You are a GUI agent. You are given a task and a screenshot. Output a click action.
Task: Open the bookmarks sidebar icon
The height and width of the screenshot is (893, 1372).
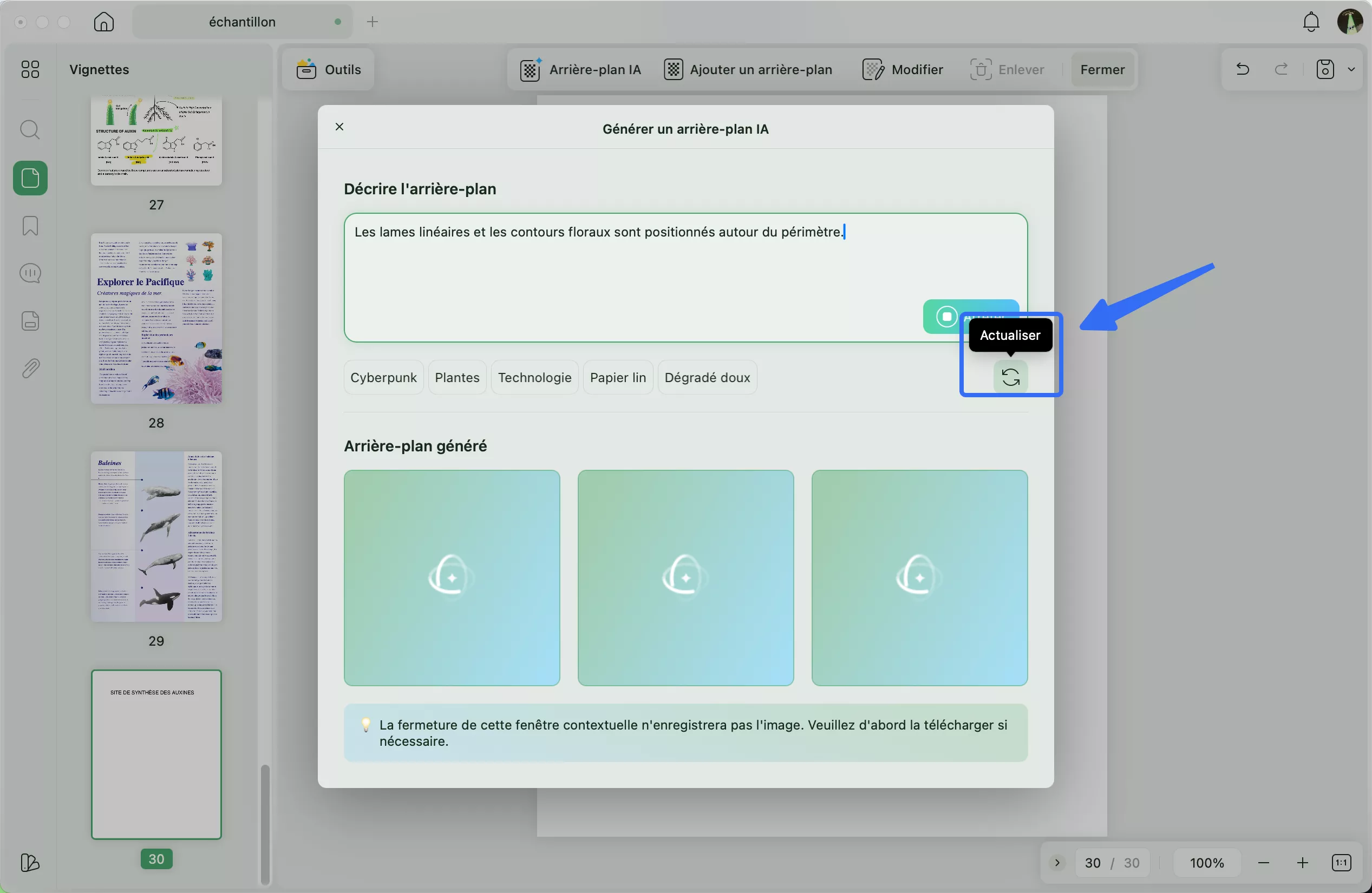(30, 226)
